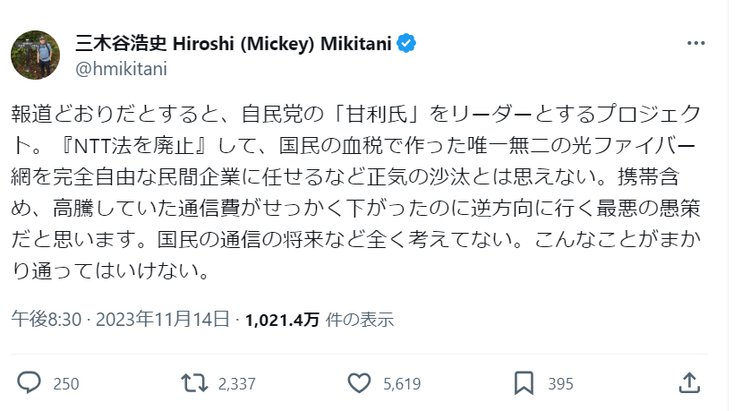
Task: Click the reply count 250
Action: click(66, 383)
